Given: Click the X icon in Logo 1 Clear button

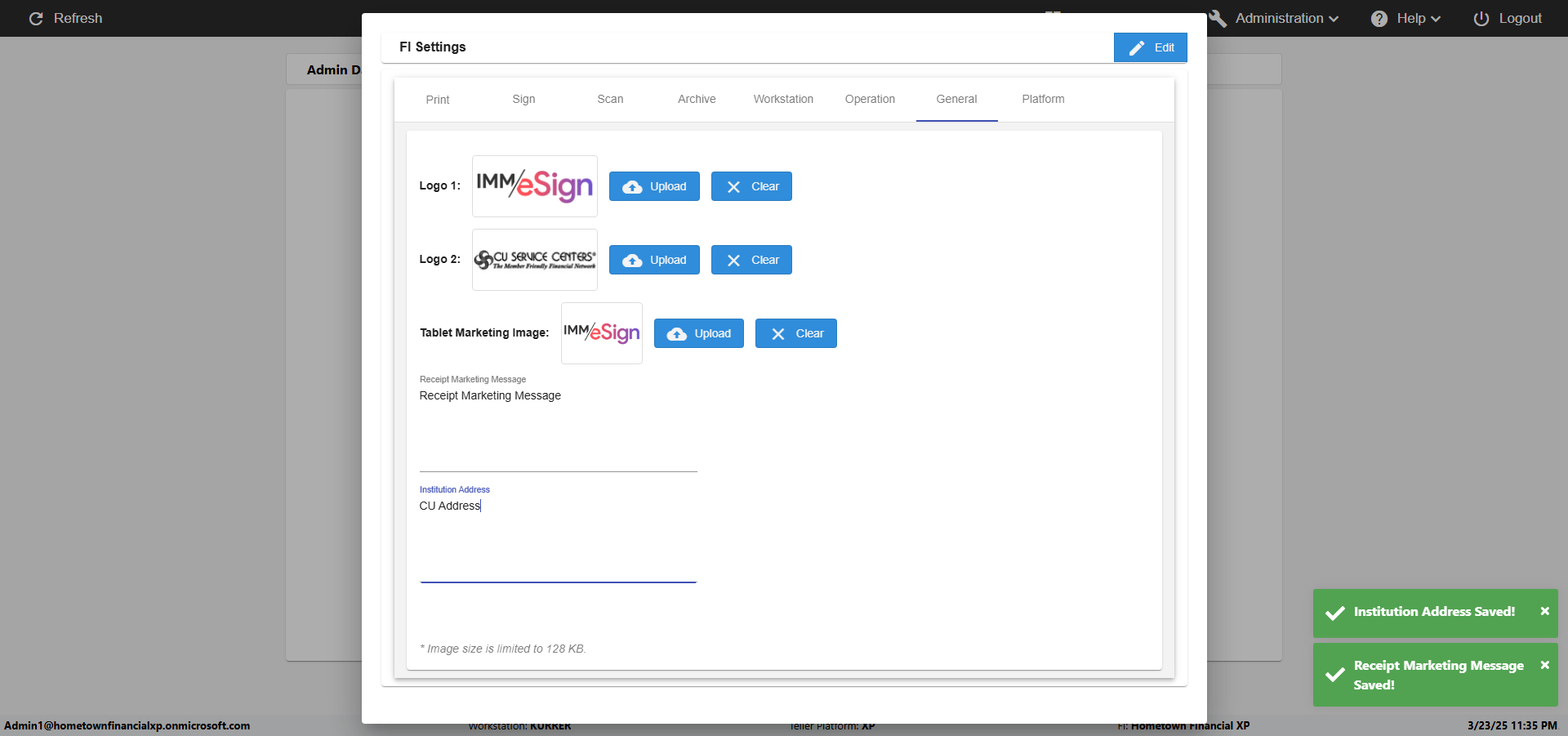Looking at the screenshot, I should pos(734,187).
